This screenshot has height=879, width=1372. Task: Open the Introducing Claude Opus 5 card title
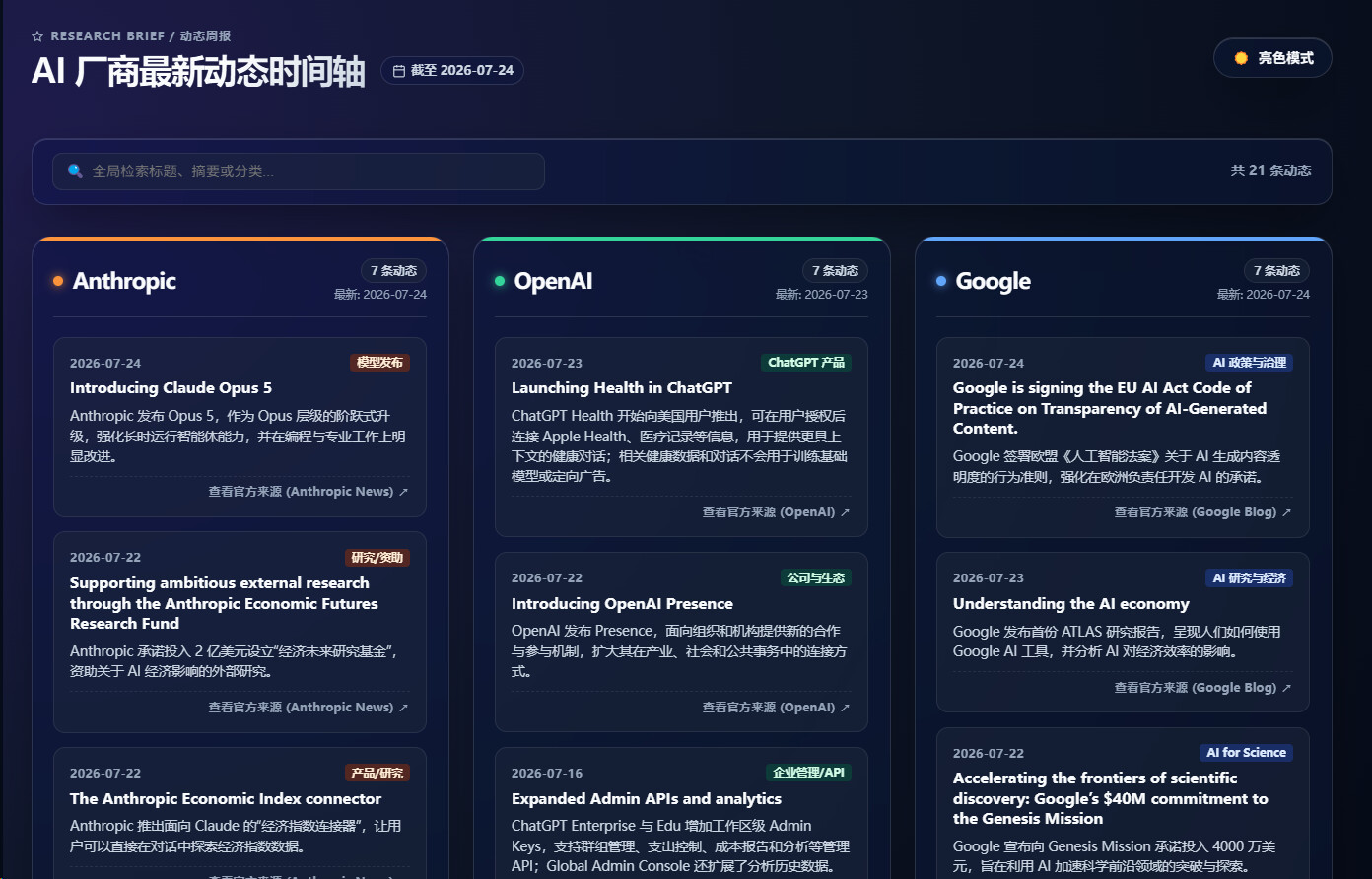(171, 388)
